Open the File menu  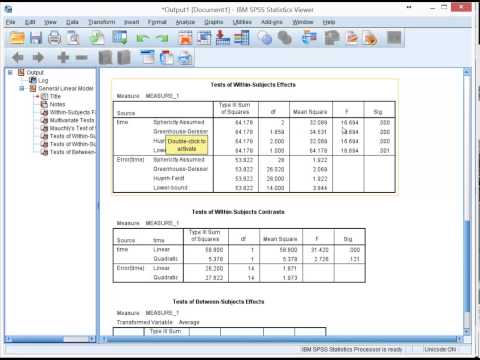[11, 22]
